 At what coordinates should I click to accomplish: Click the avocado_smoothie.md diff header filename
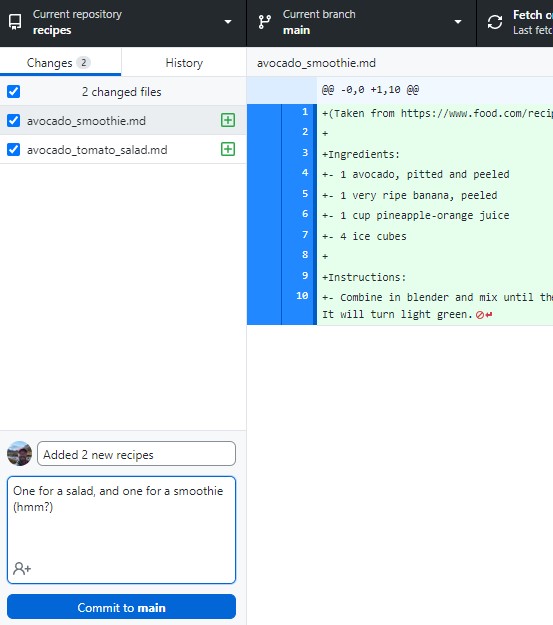(x=316, y=63)
